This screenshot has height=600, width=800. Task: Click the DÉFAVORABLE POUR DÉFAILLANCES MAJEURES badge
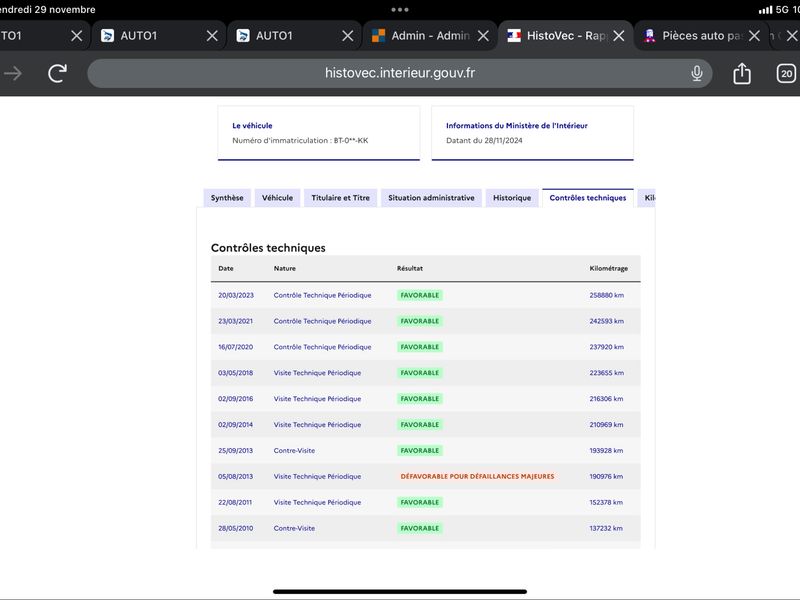[477, 477]
